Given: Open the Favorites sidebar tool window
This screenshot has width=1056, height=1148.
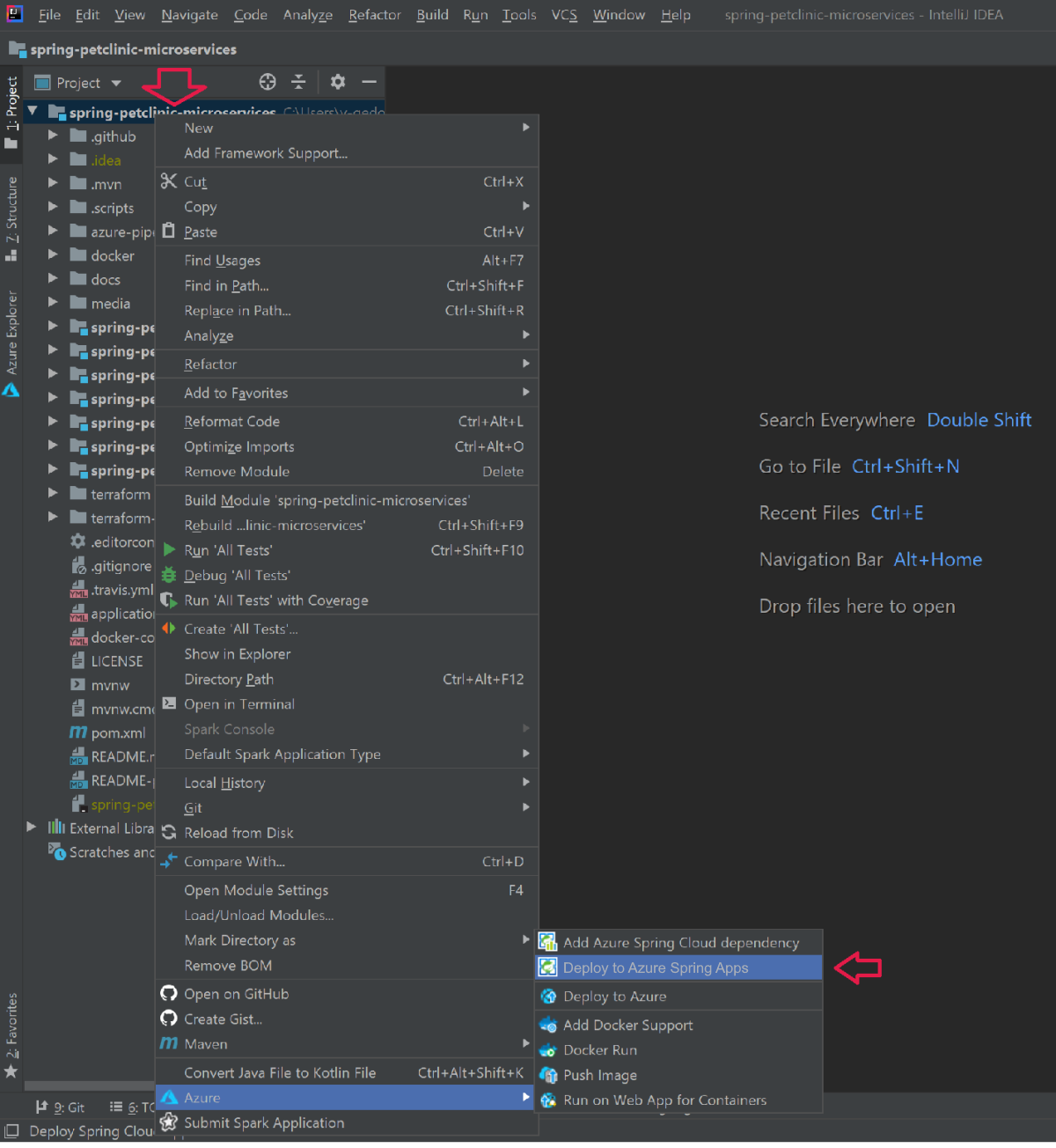Looking at the screenshot, I should point(11,1034).
